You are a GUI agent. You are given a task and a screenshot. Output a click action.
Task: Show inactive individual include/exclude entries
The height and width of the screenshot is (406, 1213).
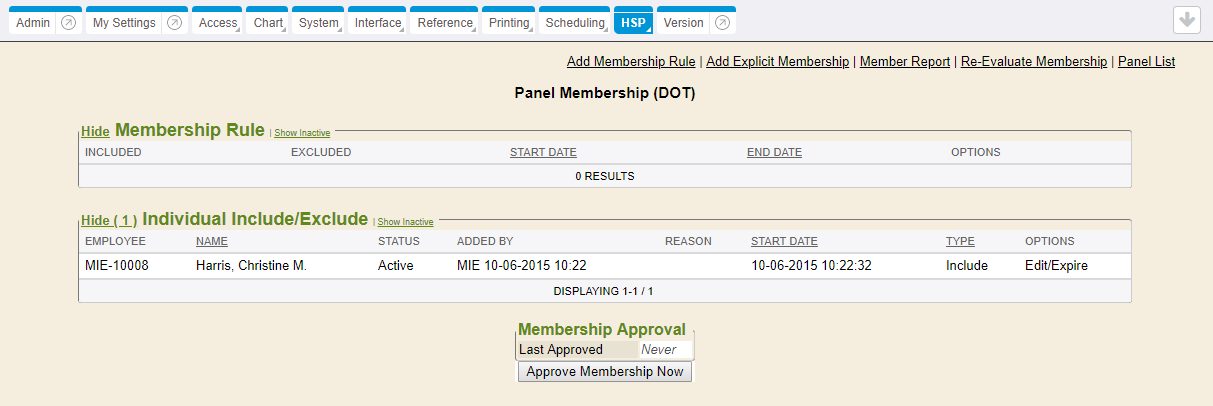tap(405, 222)
